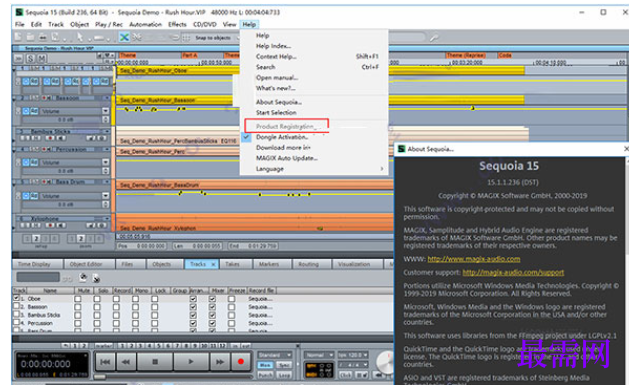
Task: Click the wrench icon in top toolbar
Action: coord(434,38)
